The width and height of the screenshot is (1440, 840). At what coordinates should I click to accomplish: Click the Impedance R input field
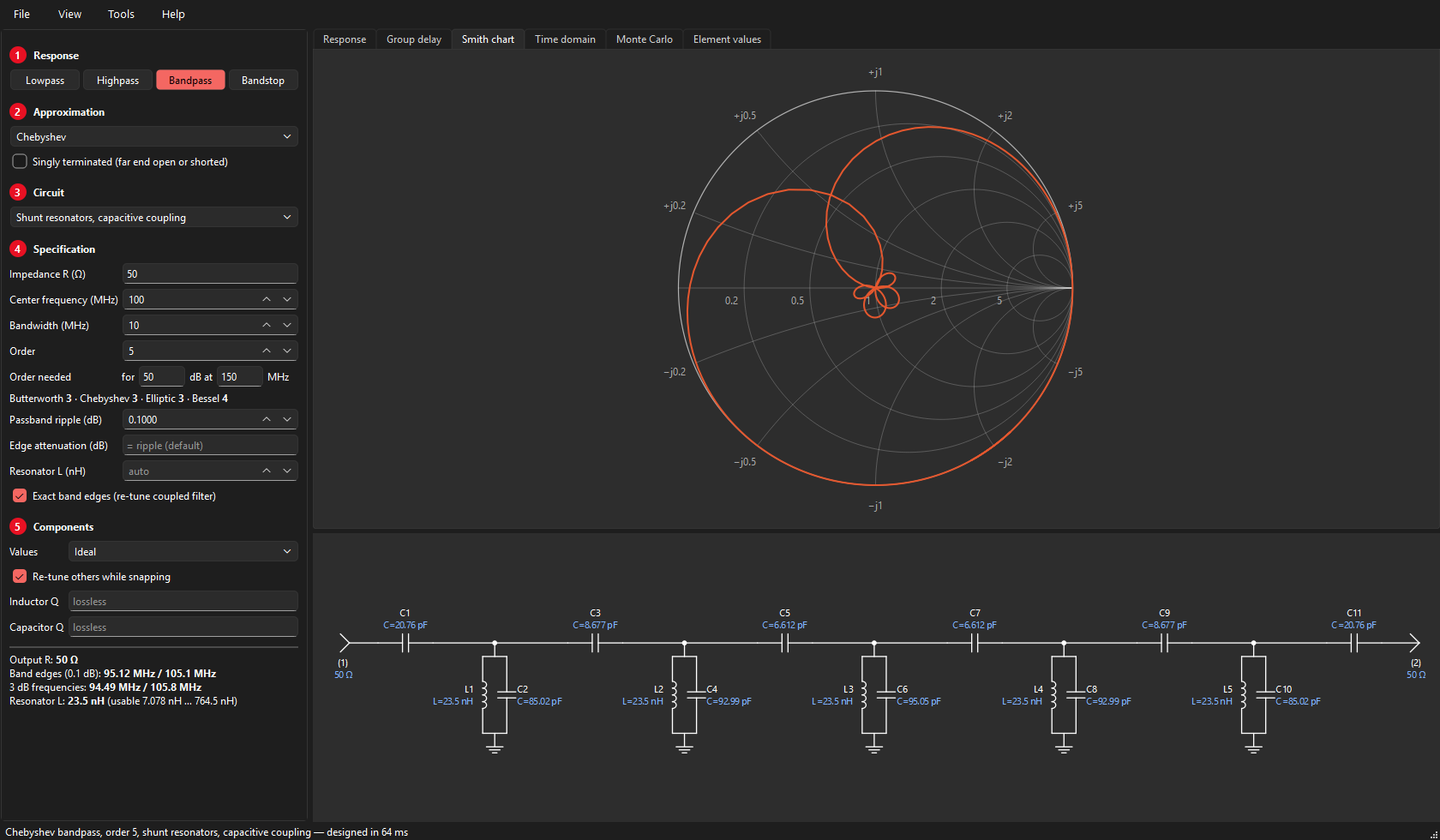[210, 273]
